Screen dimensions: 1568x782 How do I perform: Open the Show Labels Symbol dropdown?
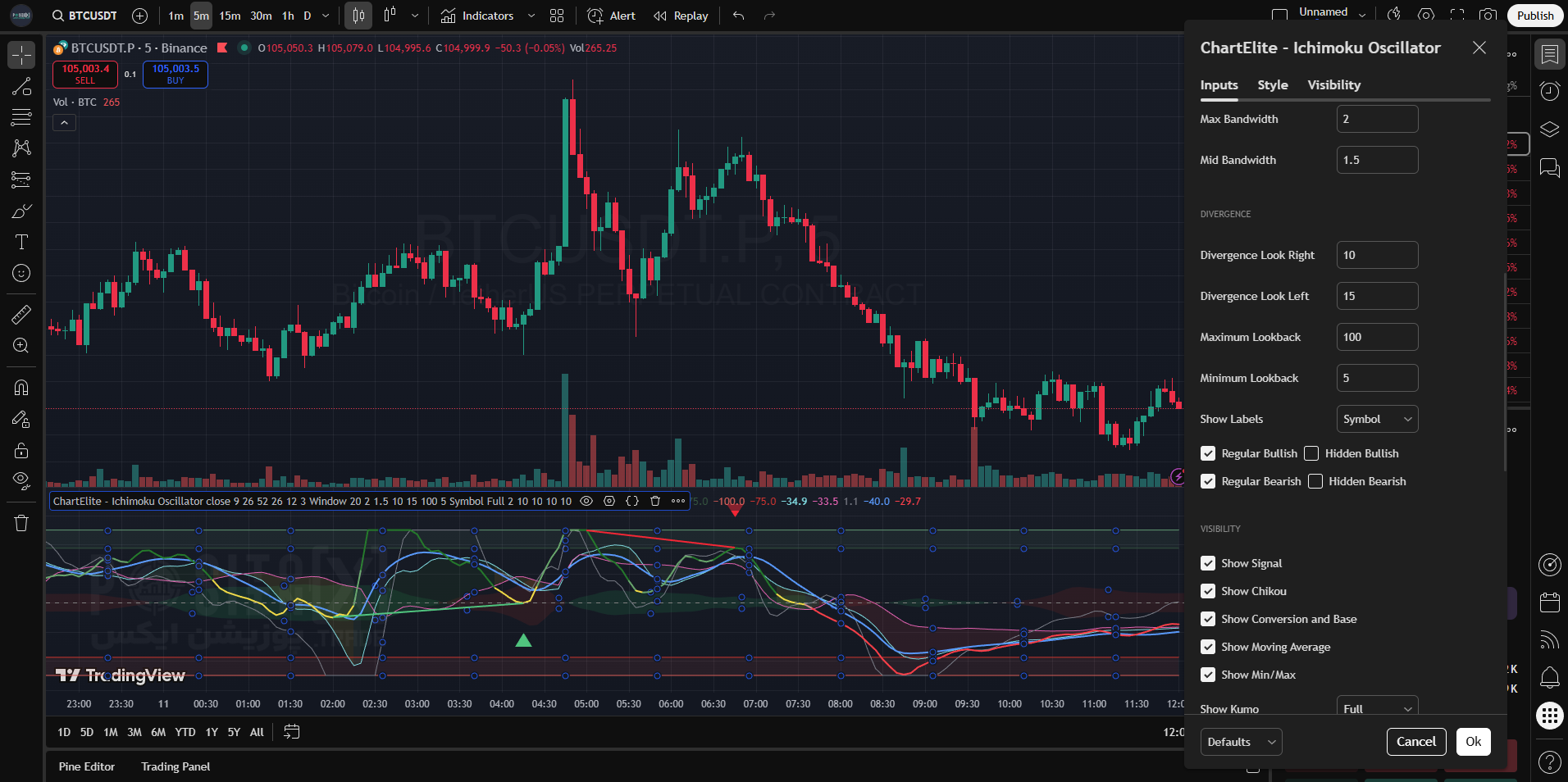coord(1377,419)
